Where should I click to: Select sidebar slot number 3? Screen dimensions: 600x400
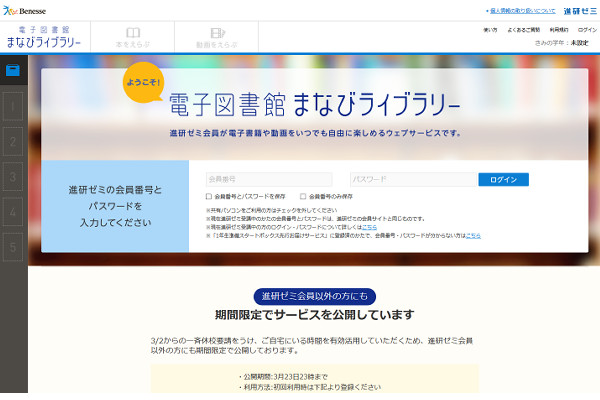click(x=13, y=177)
